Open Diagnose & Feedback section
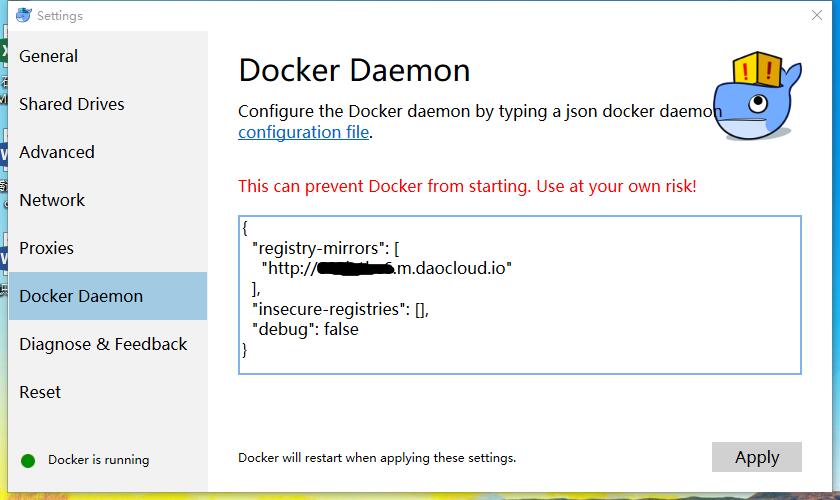Viewport: 840px width, 500px height. point(108,344)
